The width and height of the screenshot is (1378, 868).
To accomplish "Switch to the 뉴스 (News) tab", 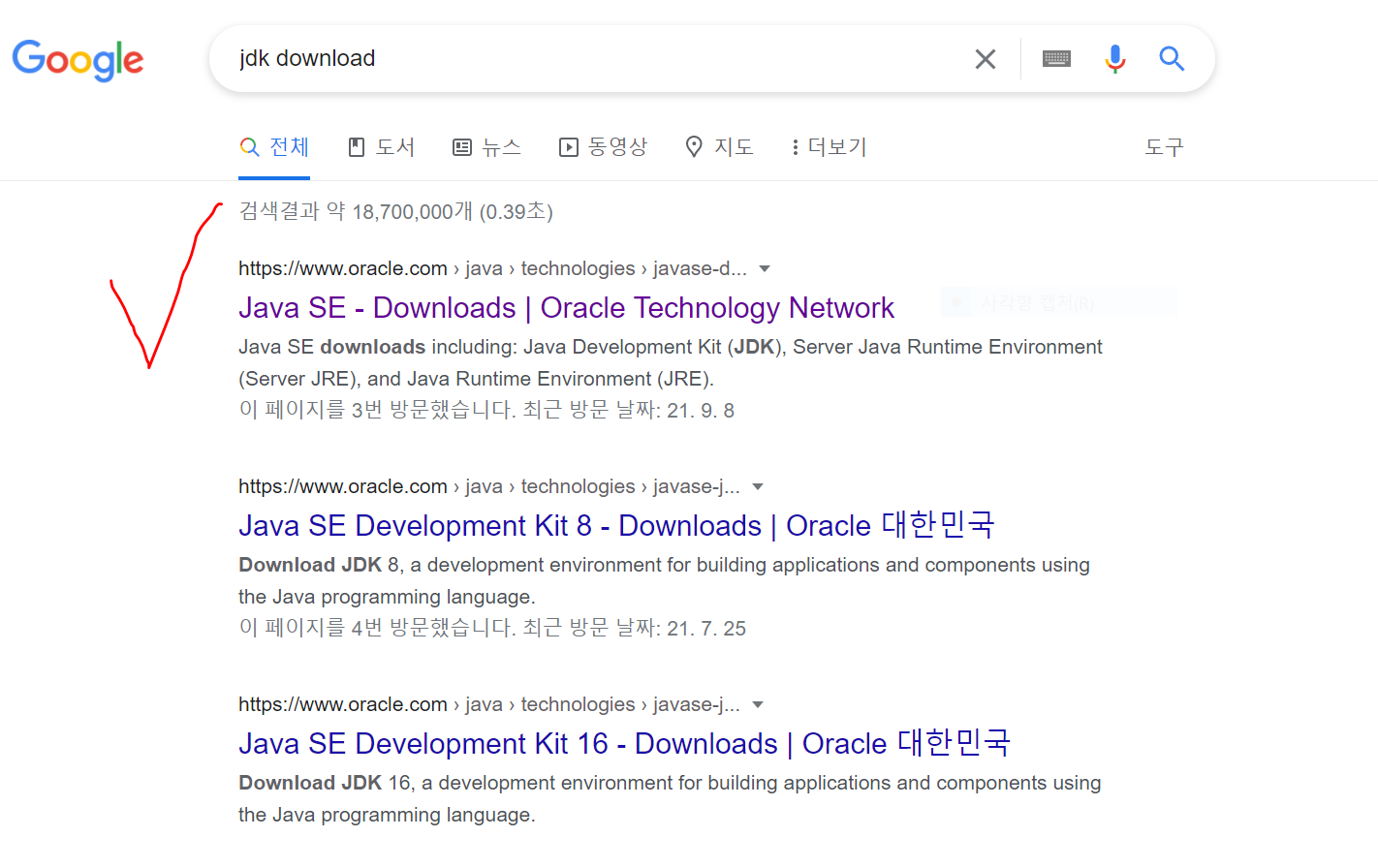I will tap(487, 147).
